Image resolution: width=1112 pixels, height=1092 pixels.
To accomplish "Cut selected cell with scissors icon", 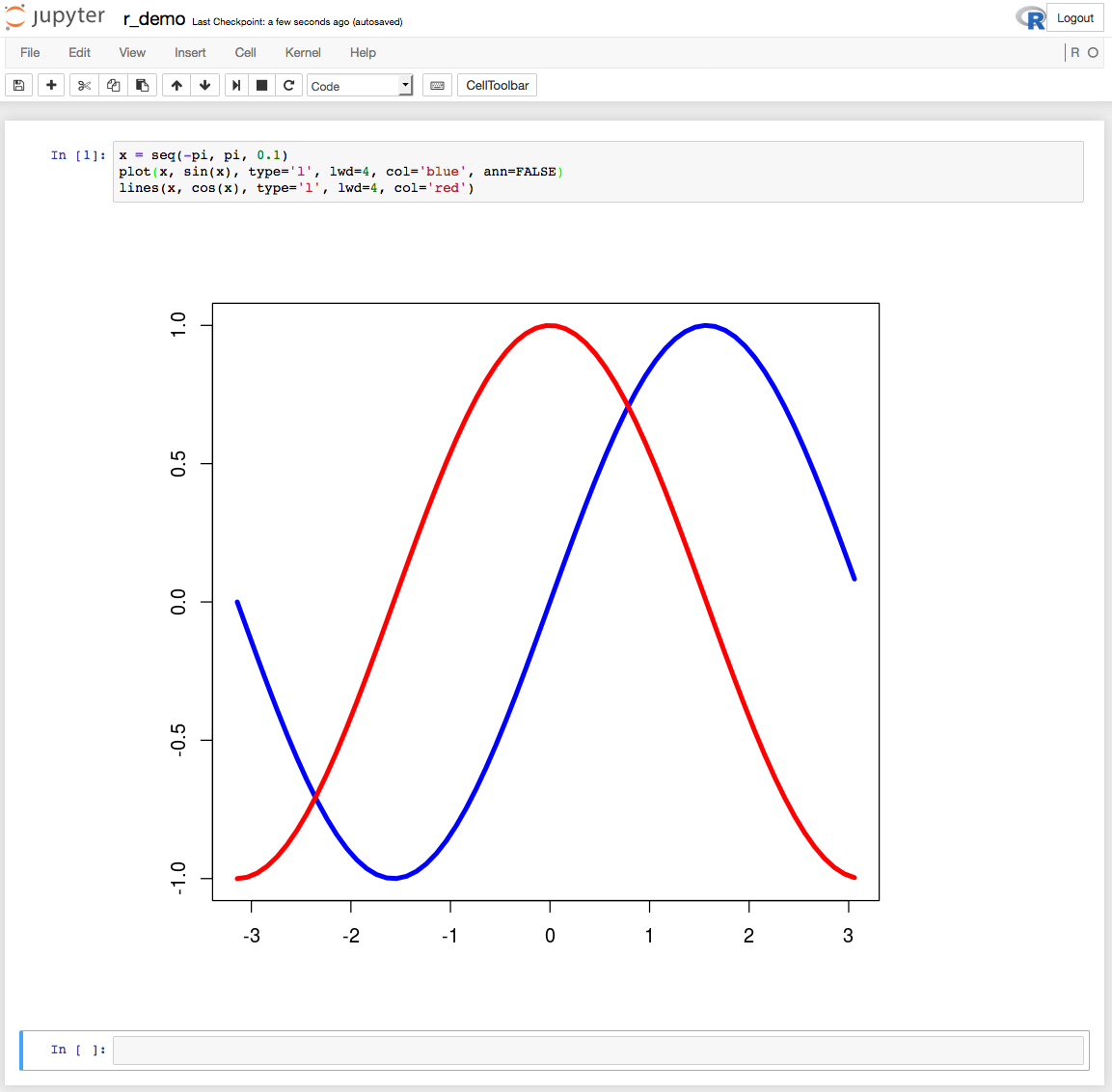I will point(84,86).
